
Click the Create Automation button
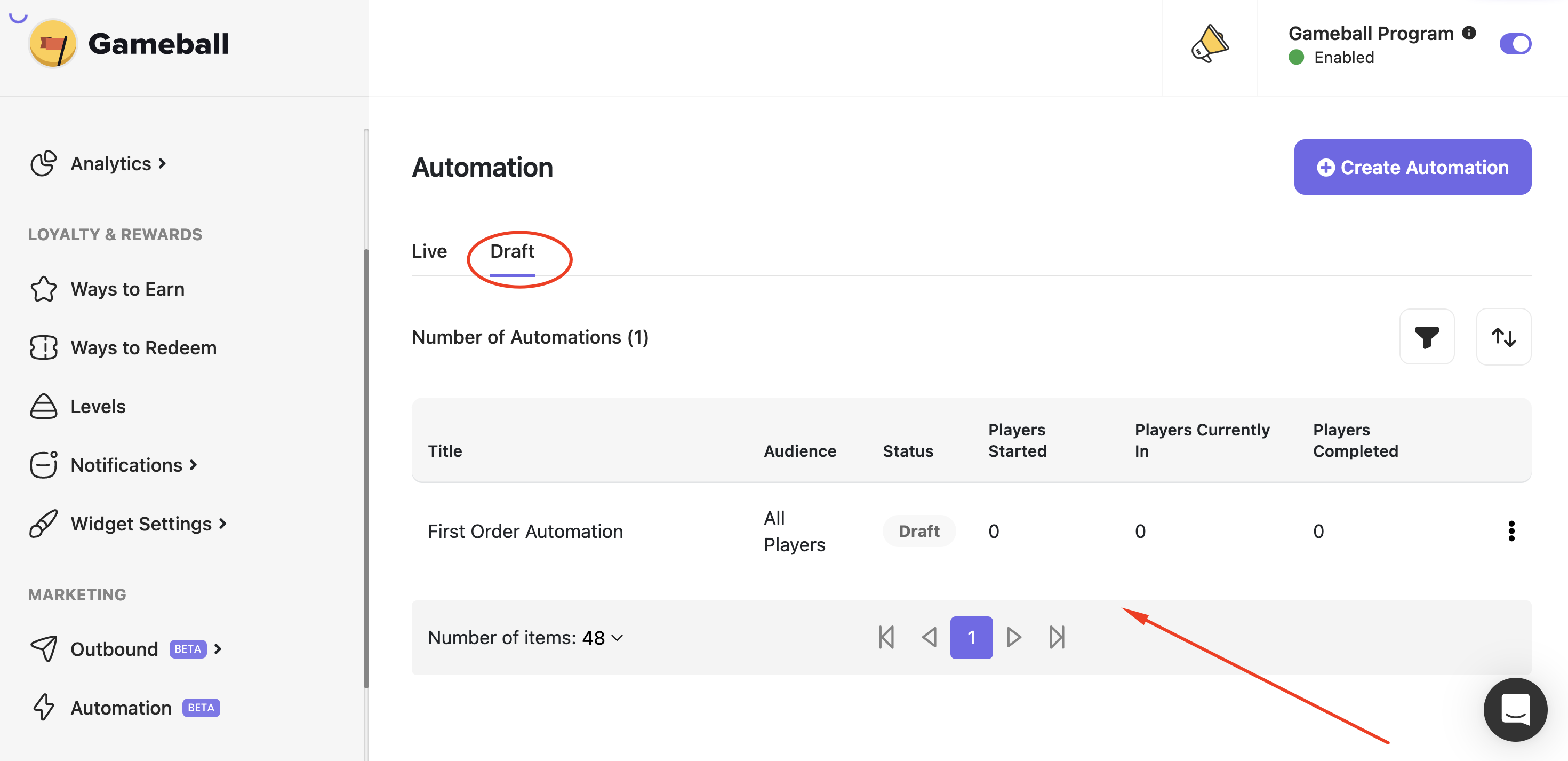tap(1412, 167)
